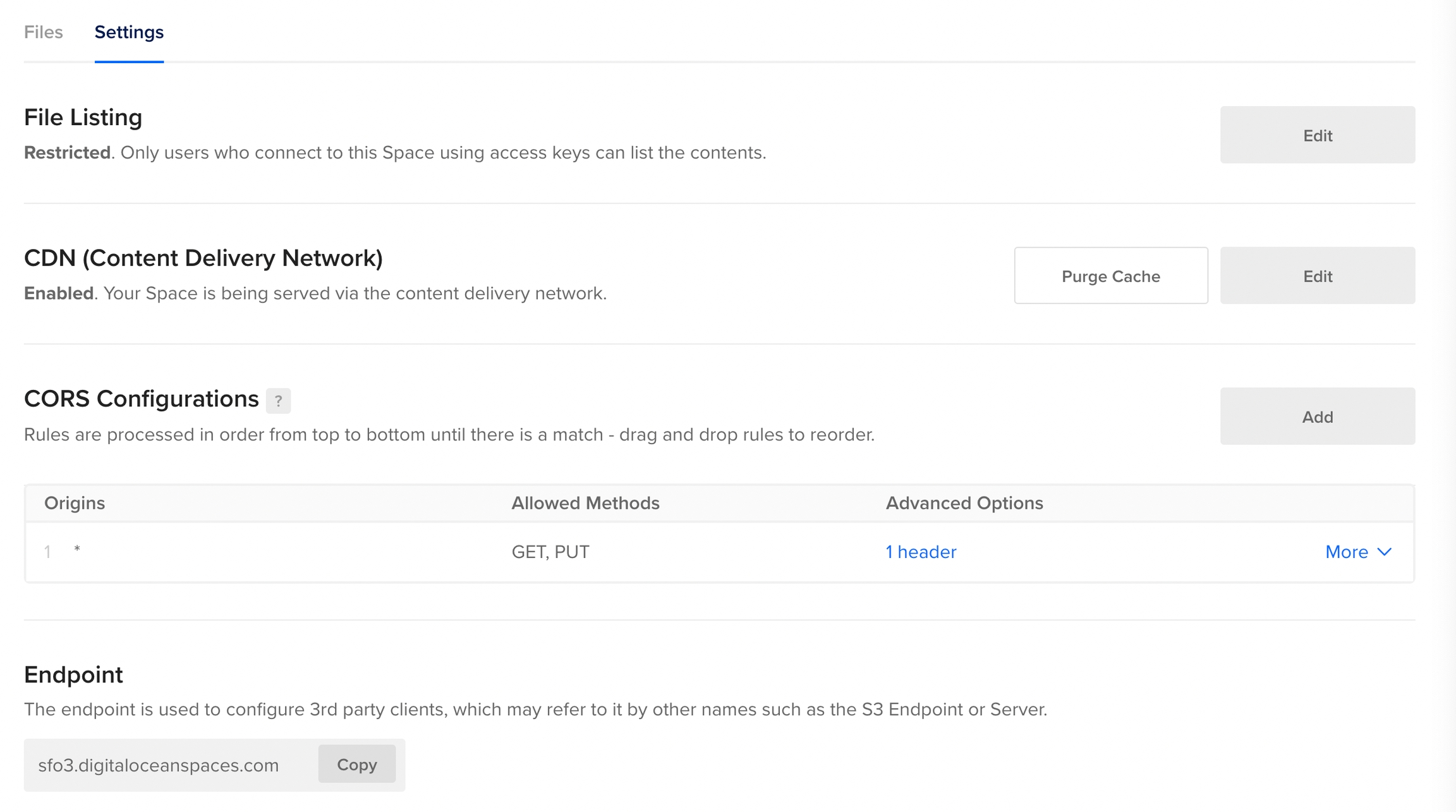
Task: Switch to the Files tab
Action: (44, 32)
